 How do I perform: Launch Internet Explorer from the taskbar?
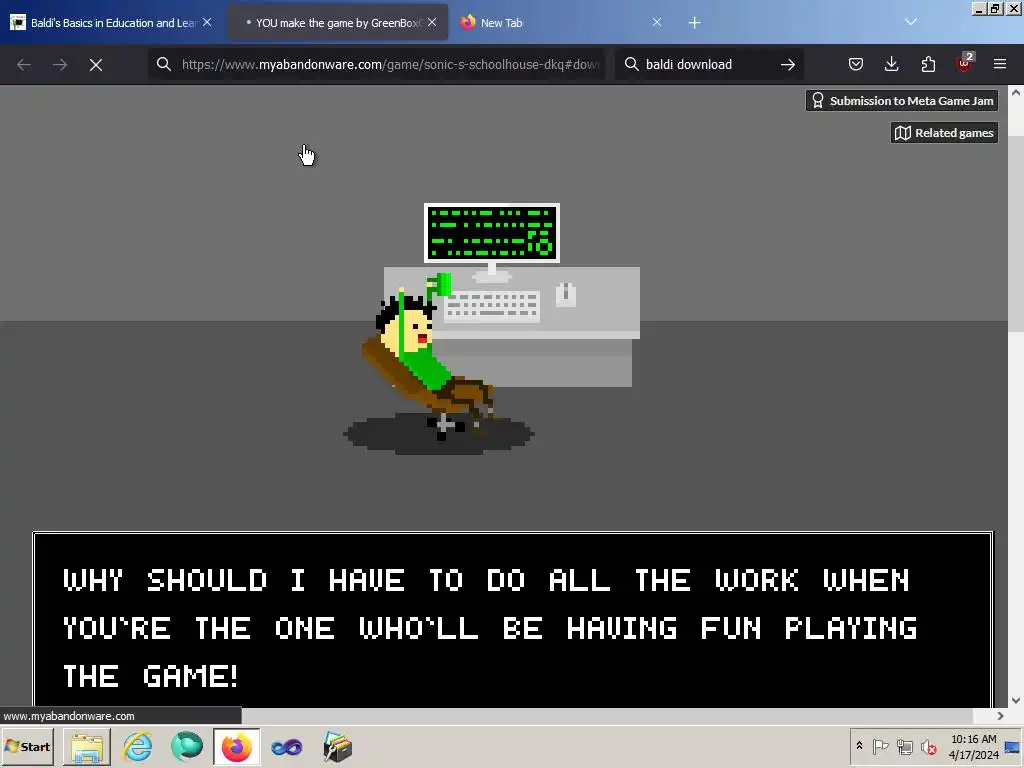[x=138, y=746]
